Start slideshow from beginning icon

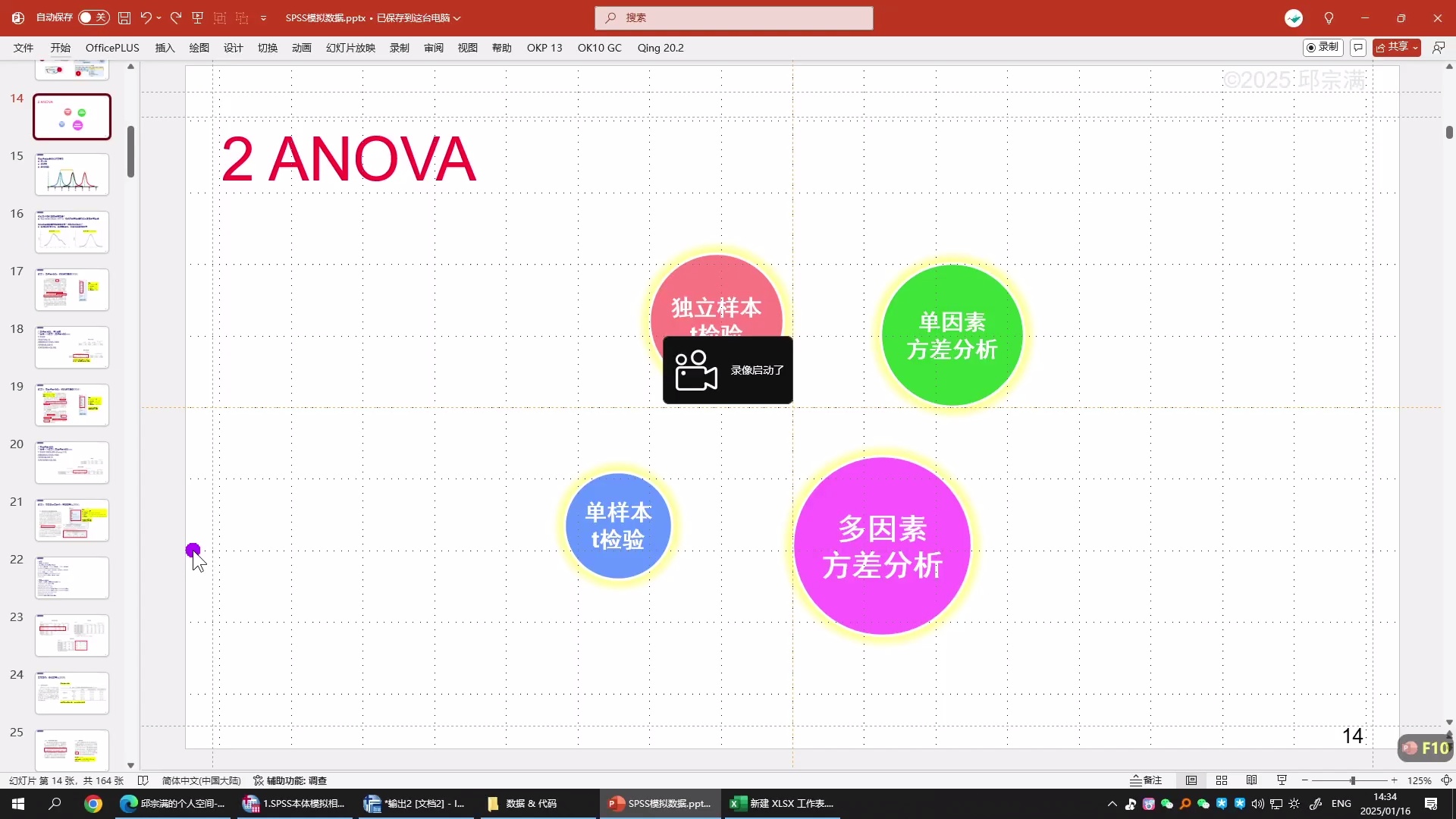(x=198, y=17)
